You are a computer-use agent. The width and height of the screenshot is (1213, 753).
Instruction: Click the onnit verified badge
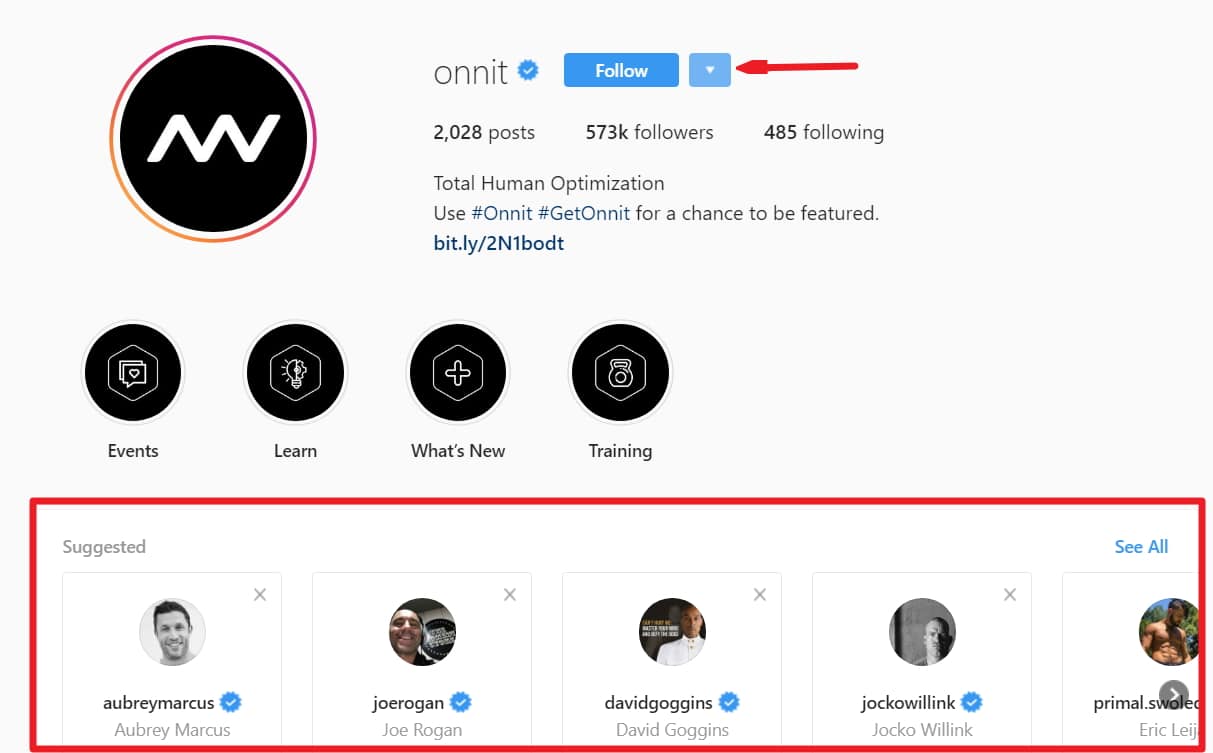[528, 71]
